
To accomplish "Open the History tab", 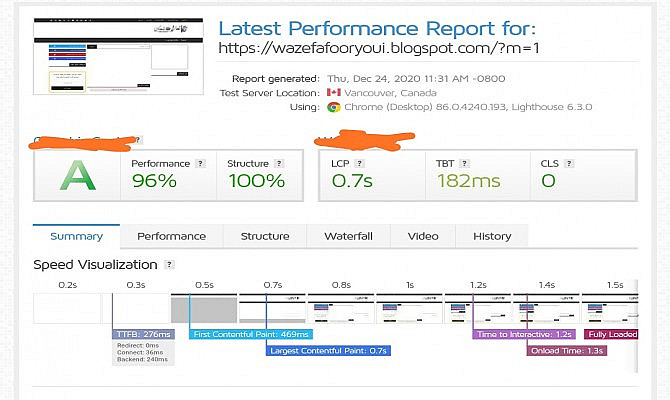I will point(492,236).
